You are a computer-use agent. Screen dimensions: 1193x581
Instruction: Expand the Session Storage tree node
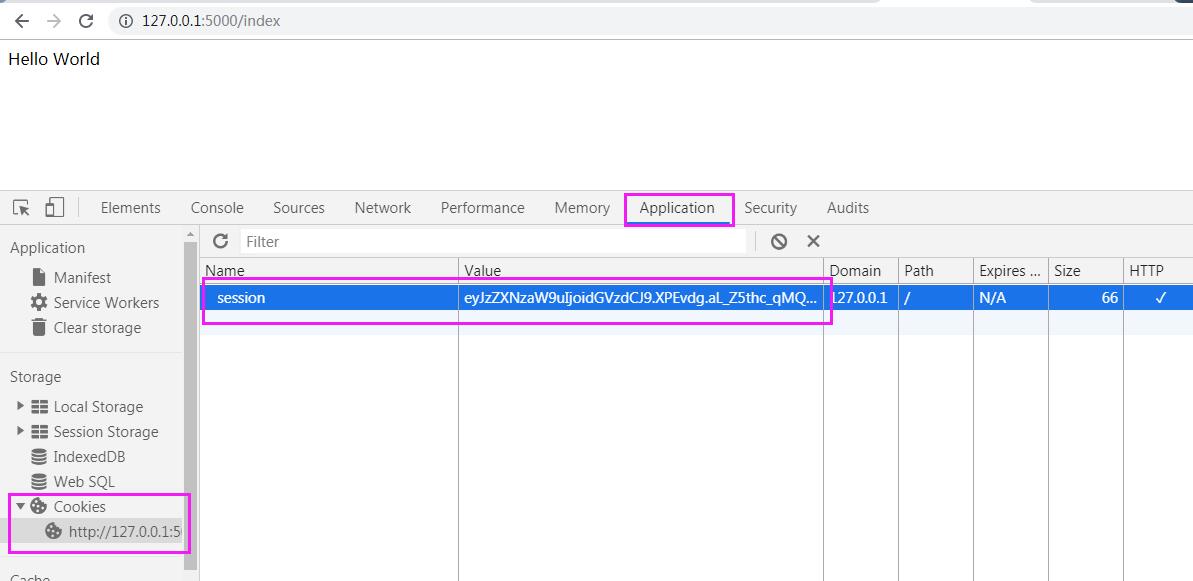[x=21, y=431]
